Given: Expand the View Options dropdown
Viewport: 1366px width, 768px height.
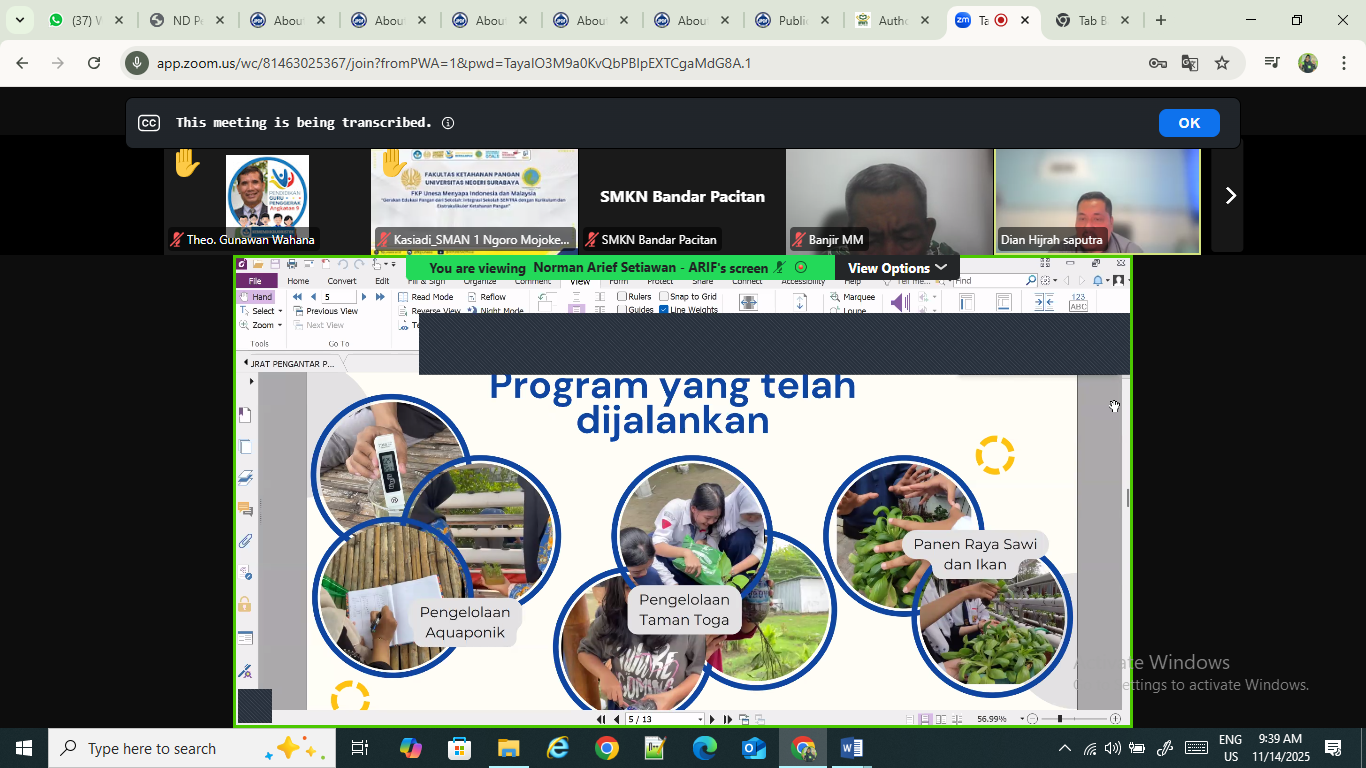Looking at the screenshot, I should point(896,268).
